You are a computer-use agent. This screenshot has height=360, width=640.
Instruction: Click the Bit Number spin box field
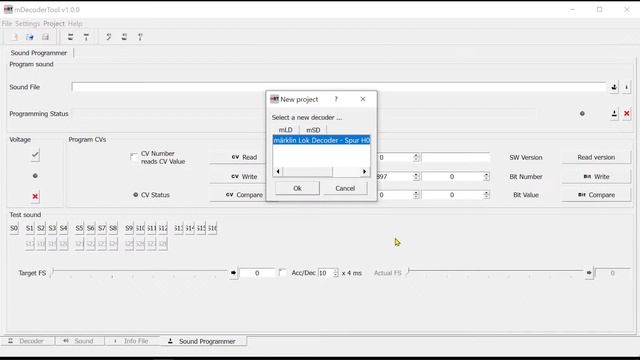pyautogui.click(x=452, y=176)
